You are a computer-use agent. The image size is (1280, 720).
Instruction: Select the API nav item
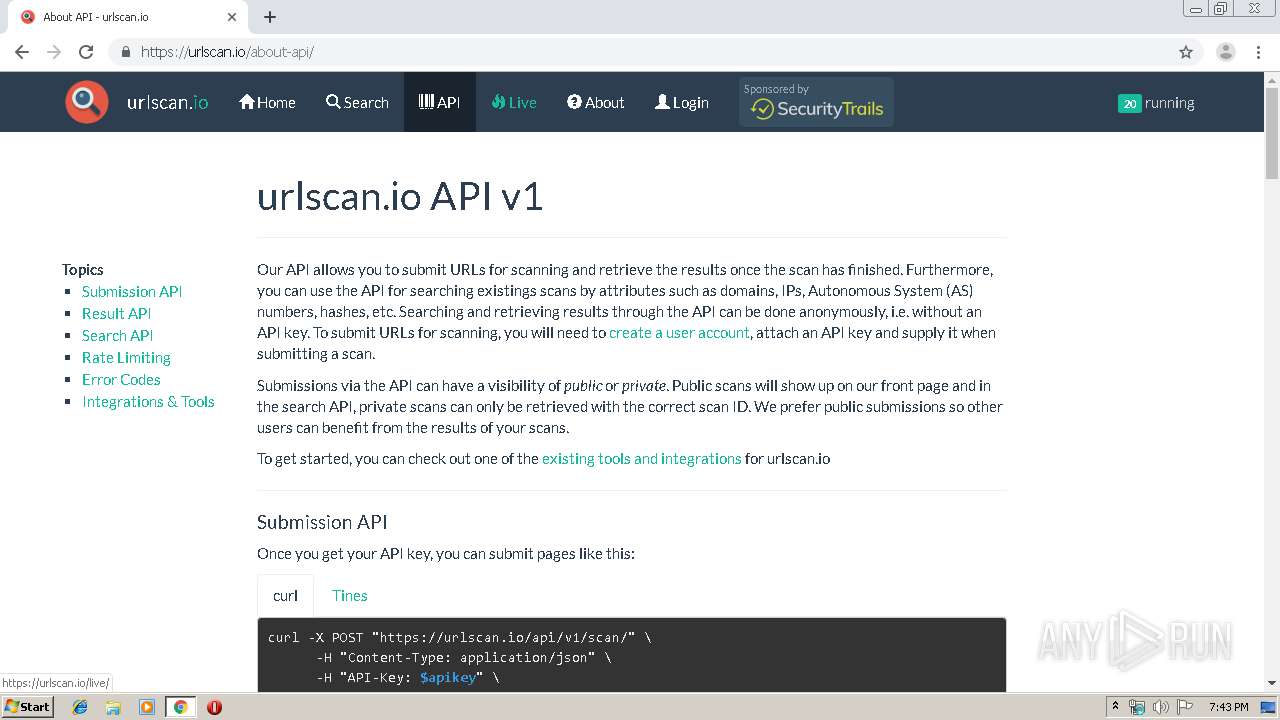point(440,102)
